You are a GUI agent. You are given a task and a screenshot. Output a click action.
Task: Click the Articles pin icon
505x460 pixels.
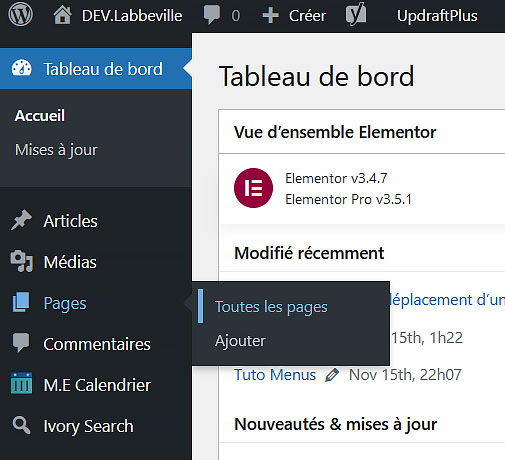(x=21, y=220)
